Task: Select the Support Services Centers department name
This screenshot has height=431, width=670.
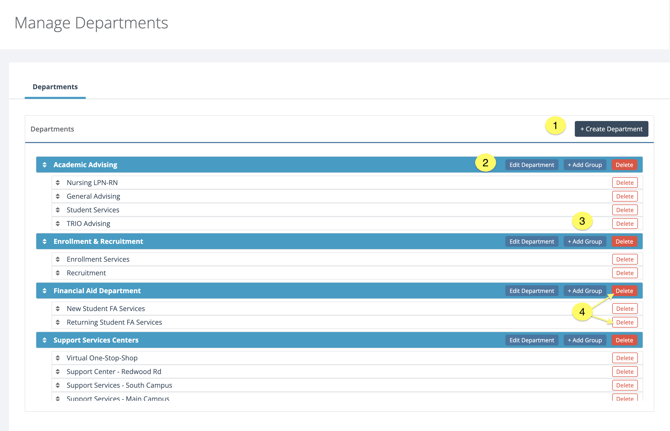Action: (96, 340)
